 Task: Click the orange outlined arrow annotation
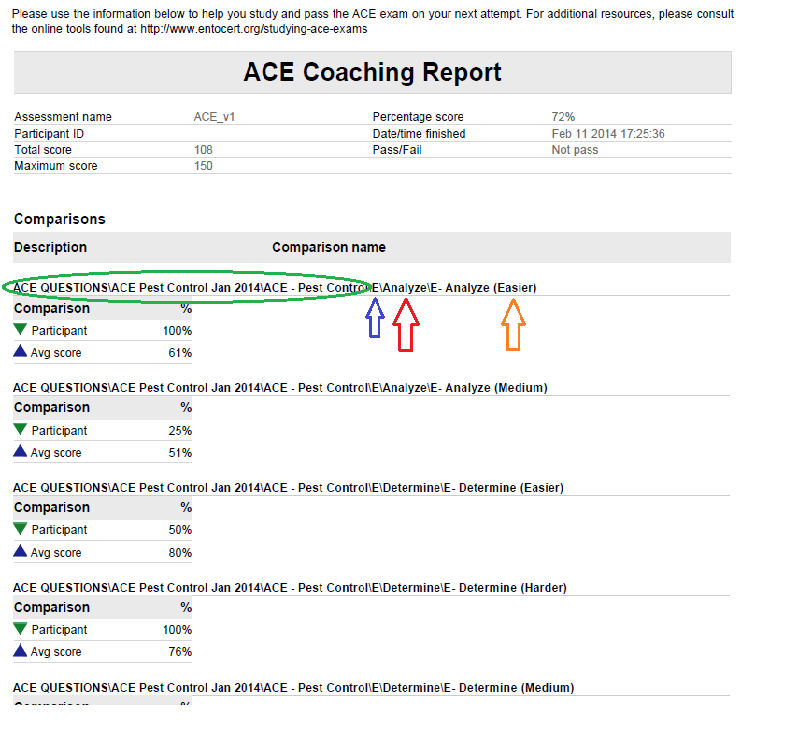[513, 325]
